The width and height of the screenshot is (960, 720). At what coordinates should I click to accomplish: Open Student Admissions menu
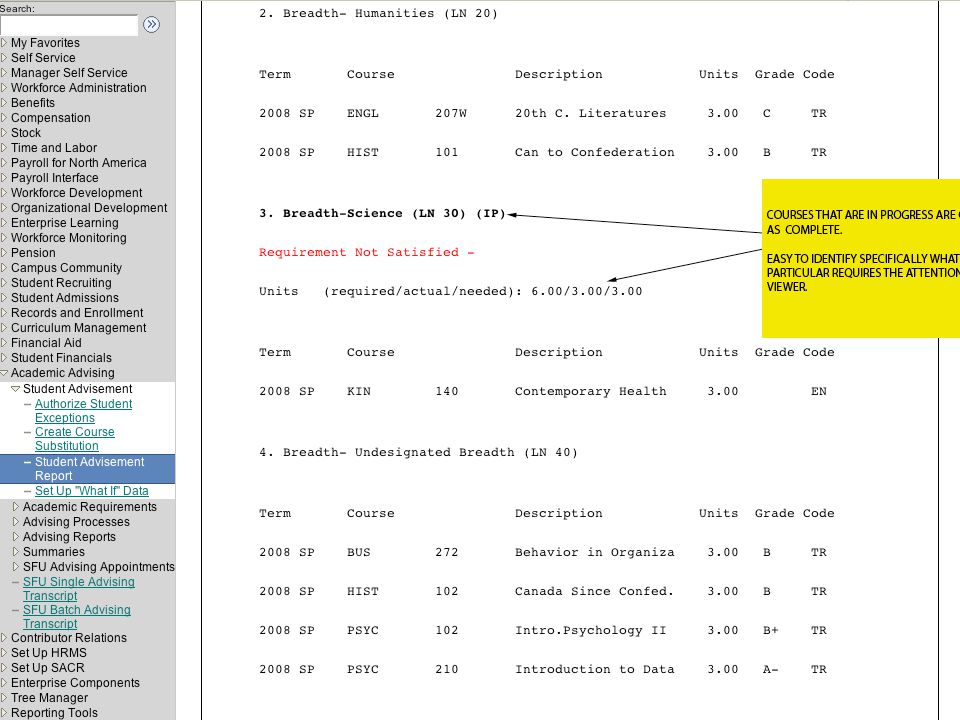(x=65, y=298)
